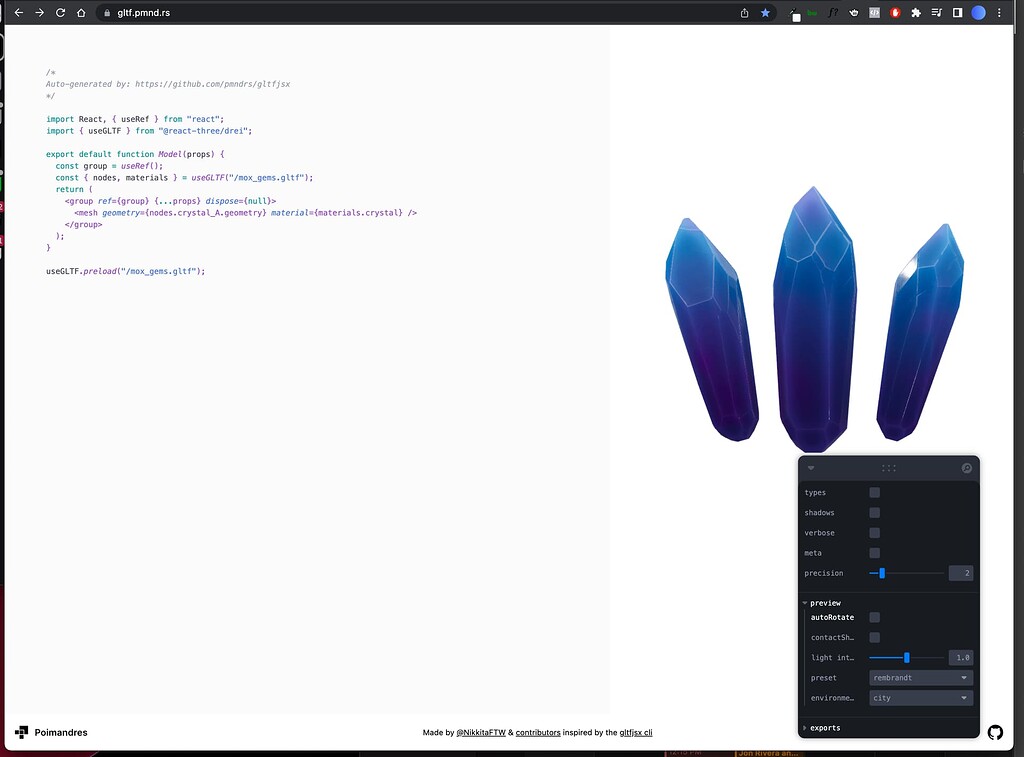Click the @NikkitaFTW link in the footer
Viewport: 1024px width, 757px height.
coord(481,732)
